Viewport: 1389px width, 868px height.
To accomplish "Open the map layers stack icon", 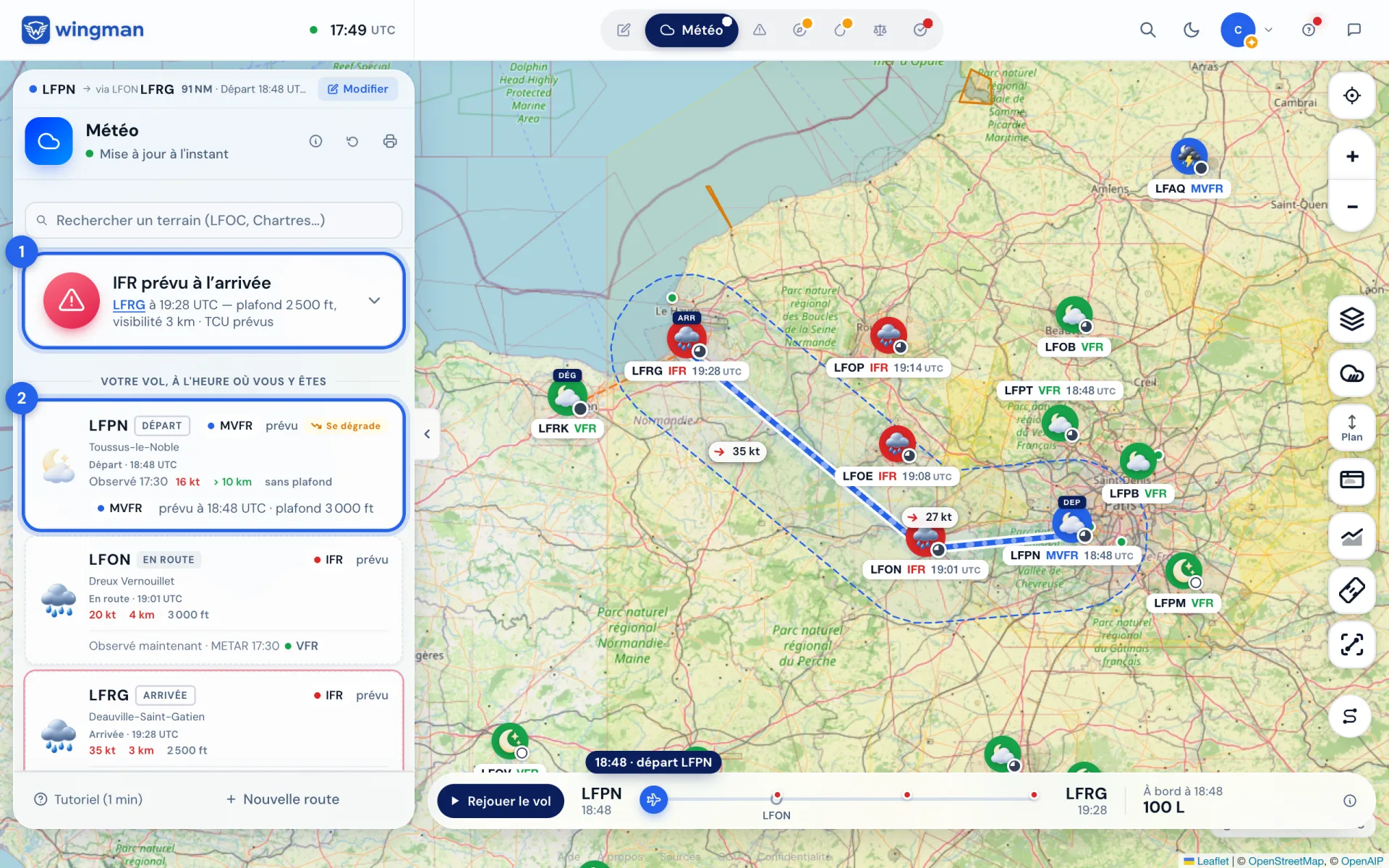I will coord(1351,319).
